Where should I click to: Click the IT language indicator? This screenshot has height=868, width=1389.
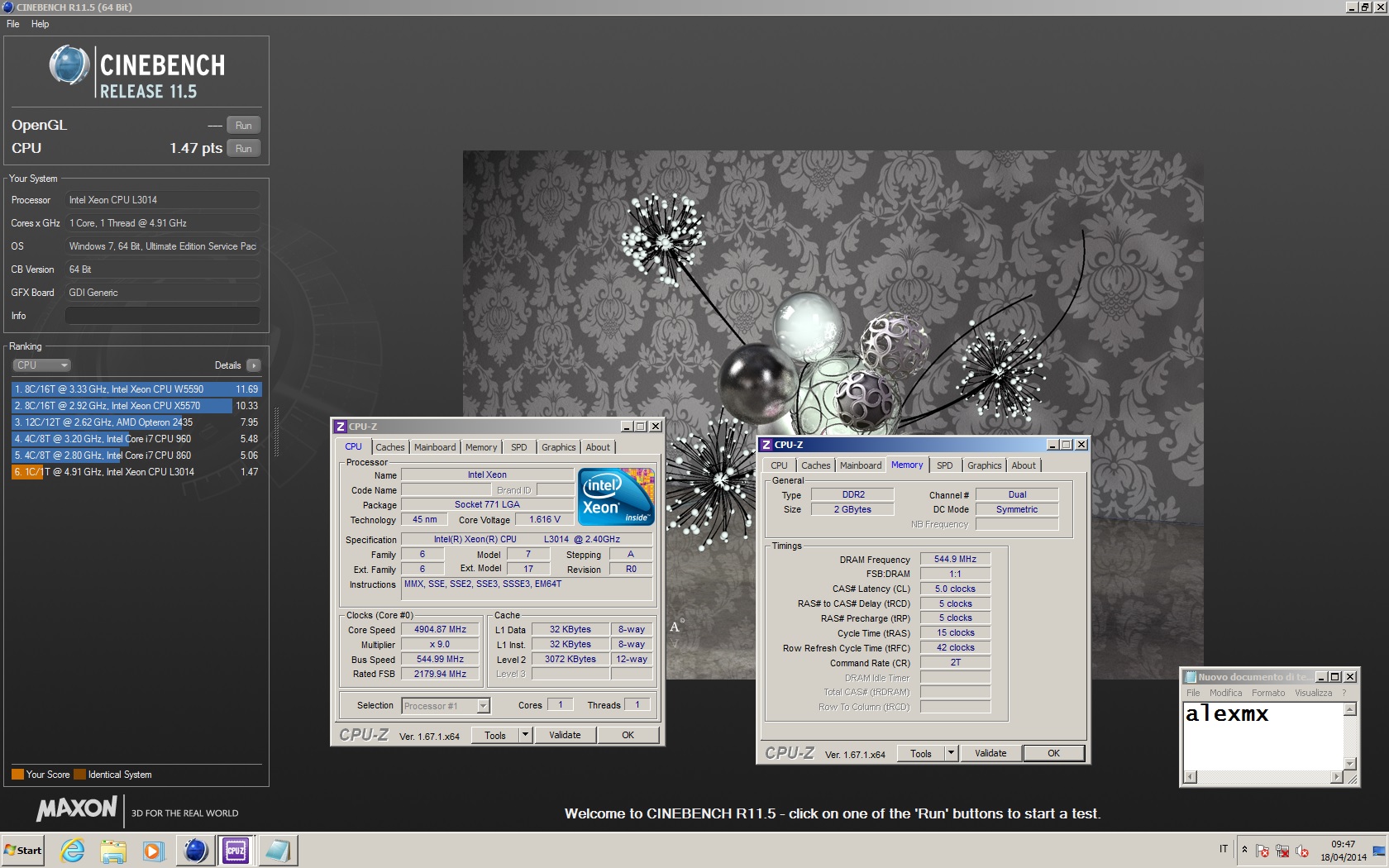[x=1224, y=849]
